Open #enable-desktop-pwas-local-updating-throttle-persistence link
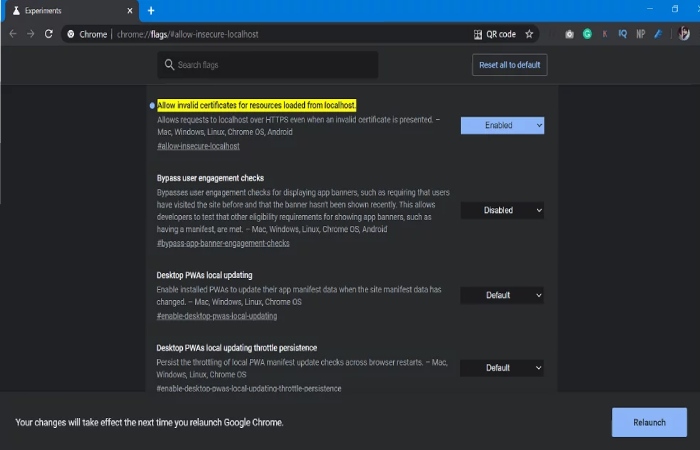This screenshot has width=700, height=450. 249,388
